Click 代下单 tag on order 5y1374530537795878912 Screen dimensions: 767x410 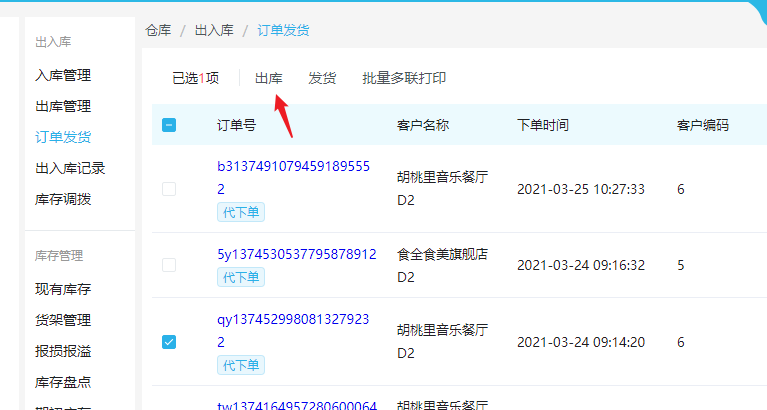pos(241,277)
